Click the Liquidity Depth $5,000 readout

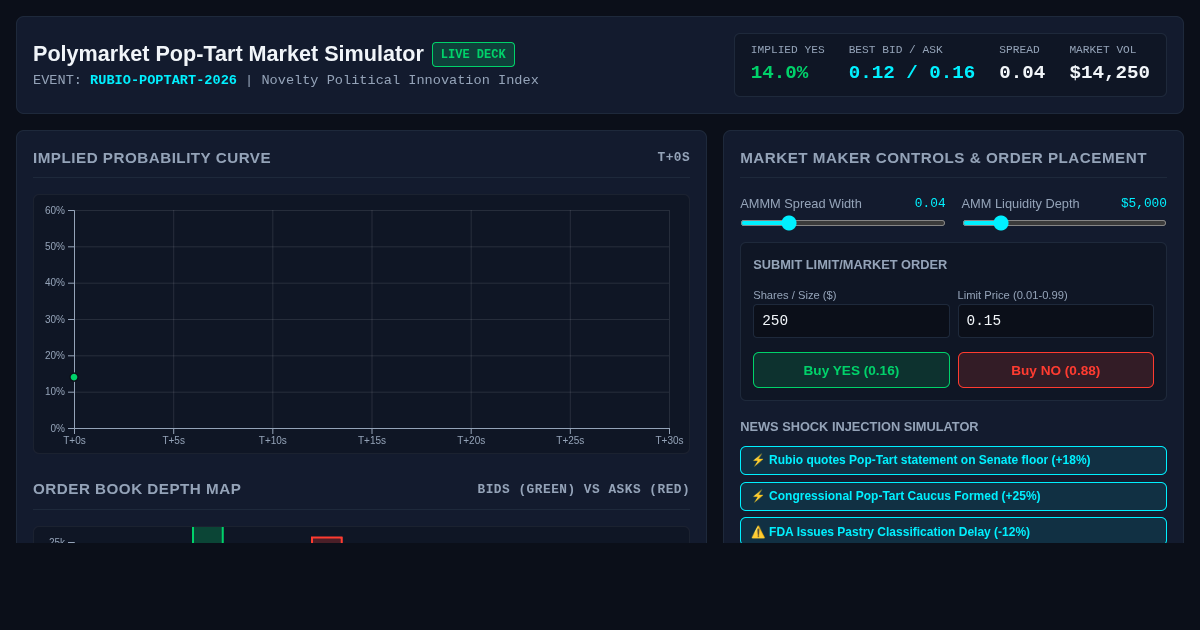1143,203
